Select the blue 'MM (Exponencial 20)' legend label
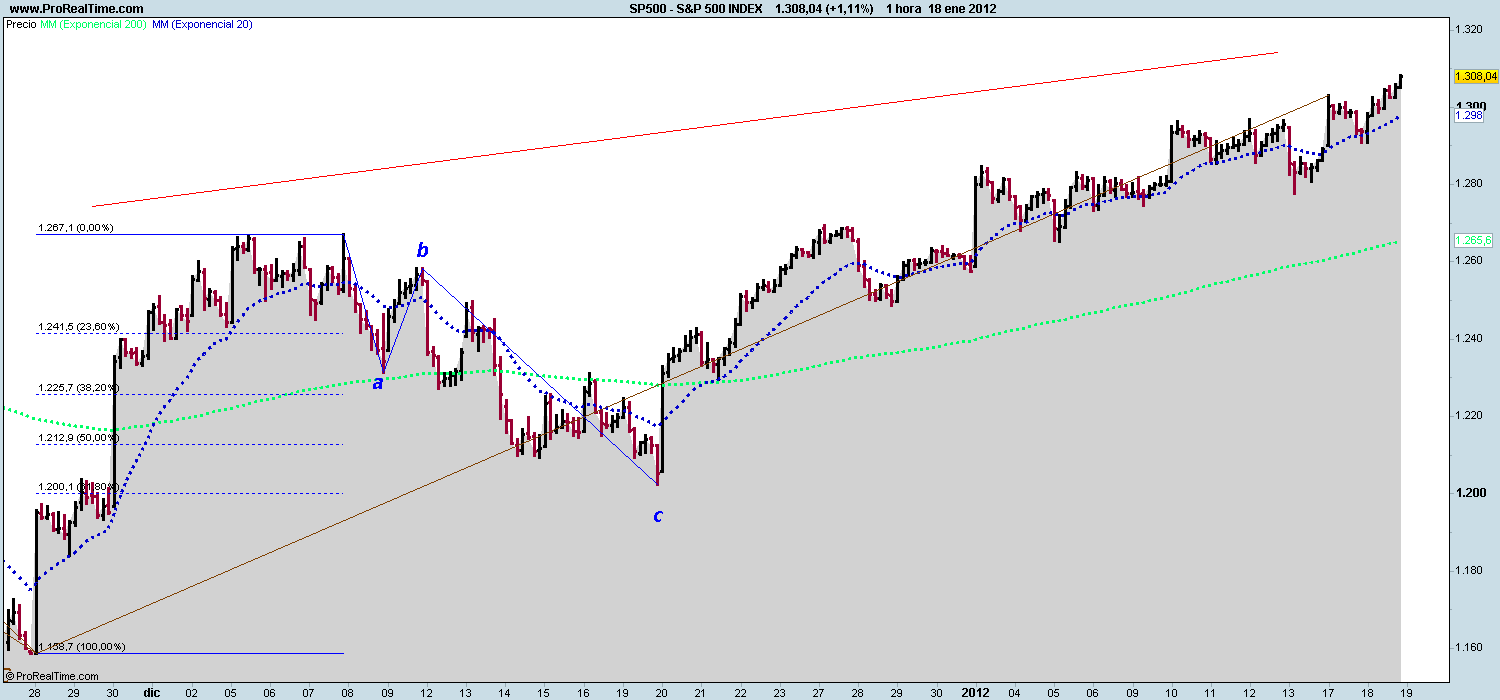The height and width of the screenshot is (700, 1500). tap(203, 24)
